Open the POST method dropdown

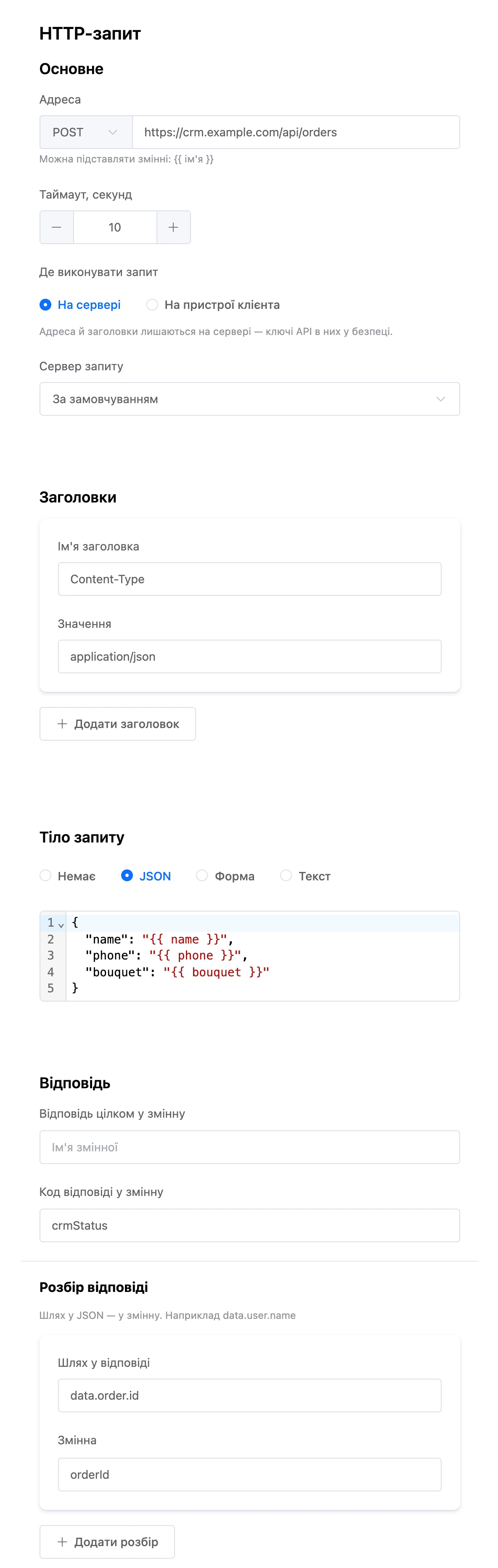click(x=86, y=132)
